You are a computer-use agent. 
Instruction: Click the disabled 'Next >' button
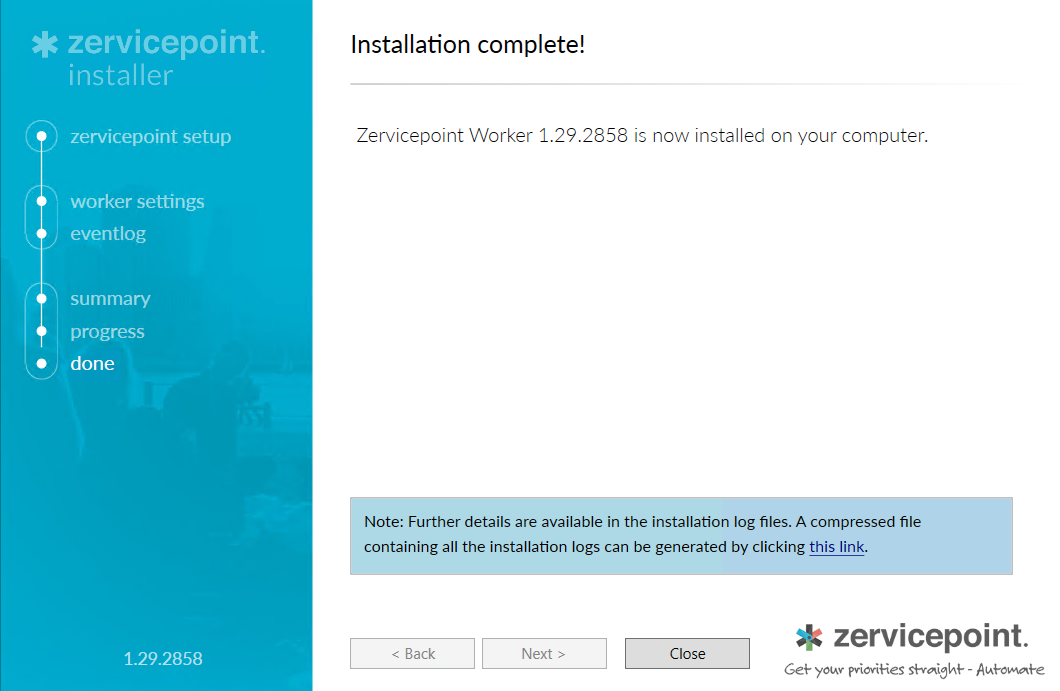(544, 654)
